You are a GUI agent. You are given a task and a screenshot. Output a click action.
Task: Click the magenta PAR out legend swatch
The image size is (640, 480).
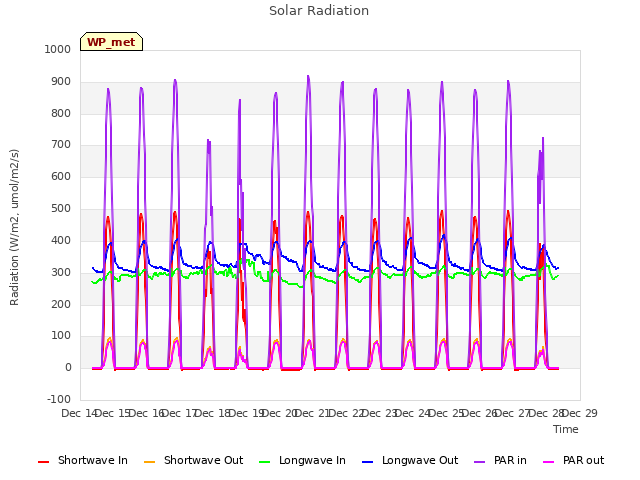click(548, 462)
